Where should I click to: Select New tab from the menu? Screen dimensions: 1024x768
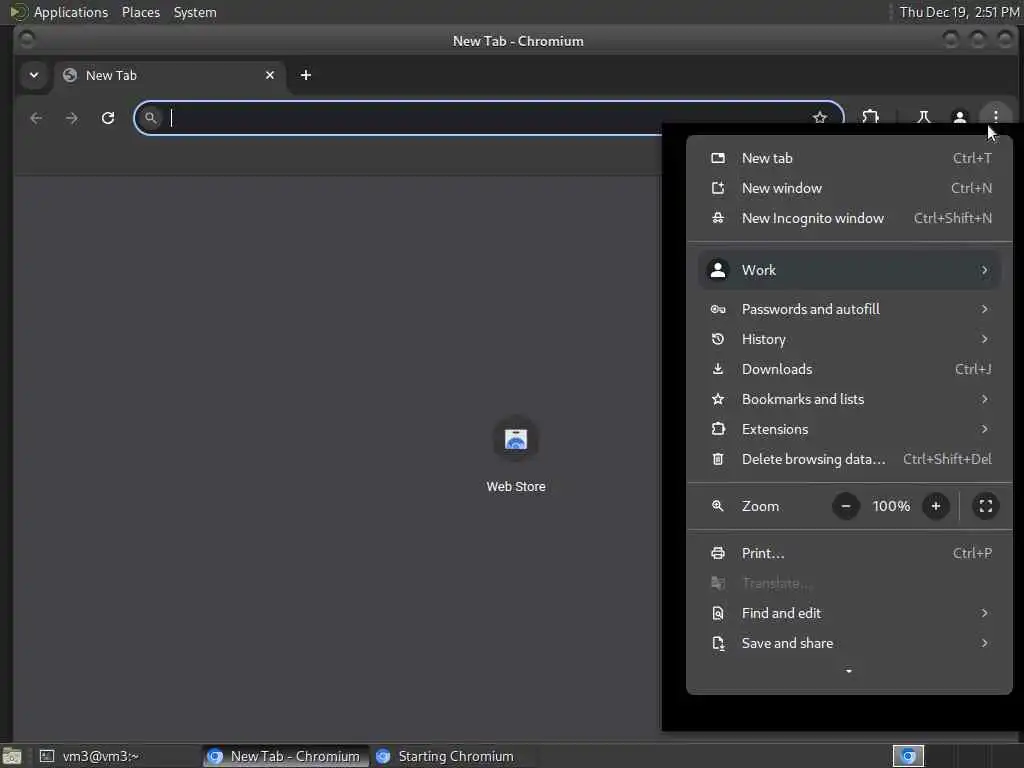point(850,158)
